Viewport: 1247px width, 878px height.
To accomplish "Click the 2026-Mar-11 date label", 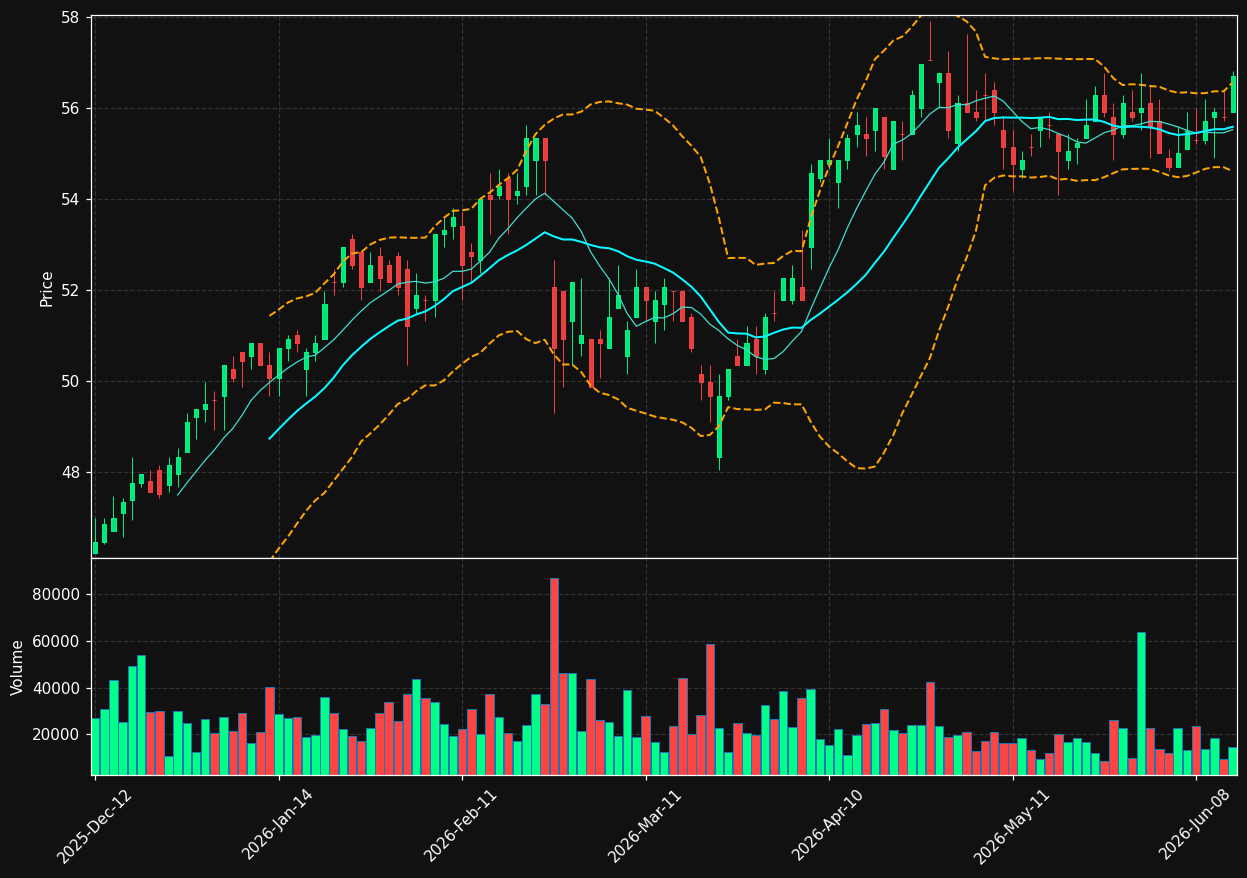I will (646, 826).
